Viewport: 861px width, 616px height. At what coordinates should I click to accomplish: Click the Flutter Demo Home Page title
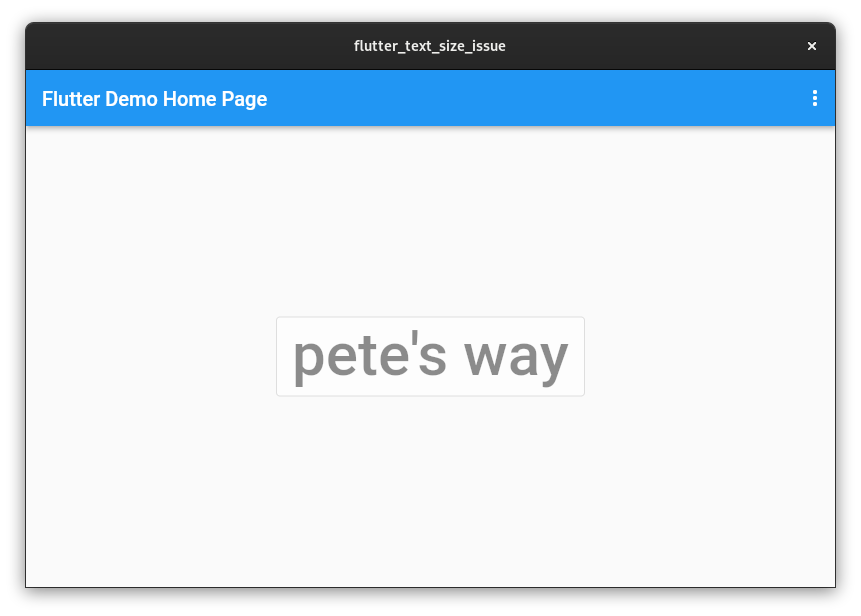tap(154, 98)
